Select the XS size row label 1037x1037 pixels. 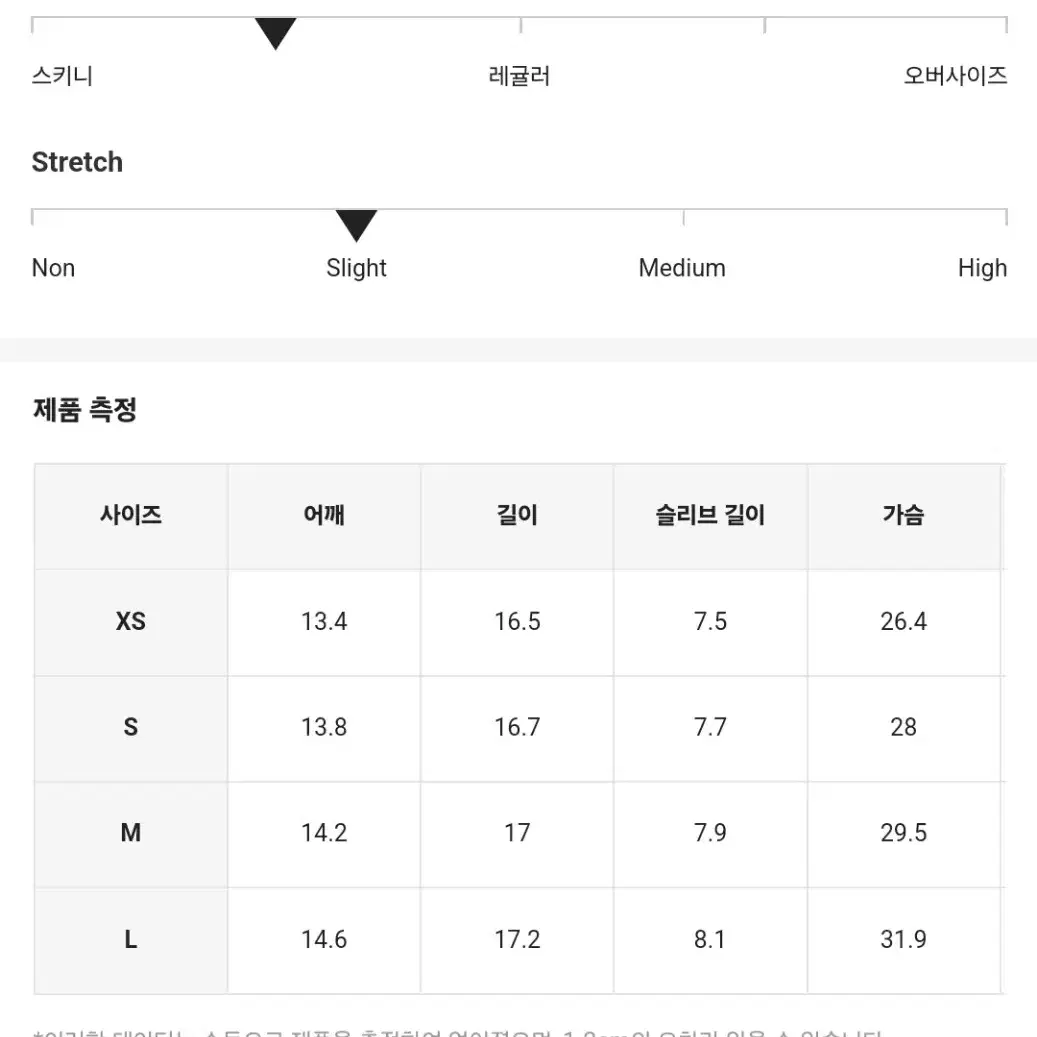[x=131, y=622]
